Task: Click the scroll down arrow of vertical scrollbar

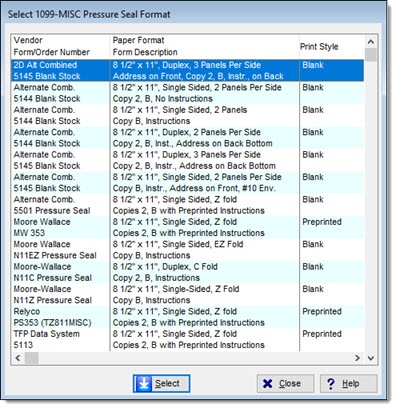Action: [371, 358]
